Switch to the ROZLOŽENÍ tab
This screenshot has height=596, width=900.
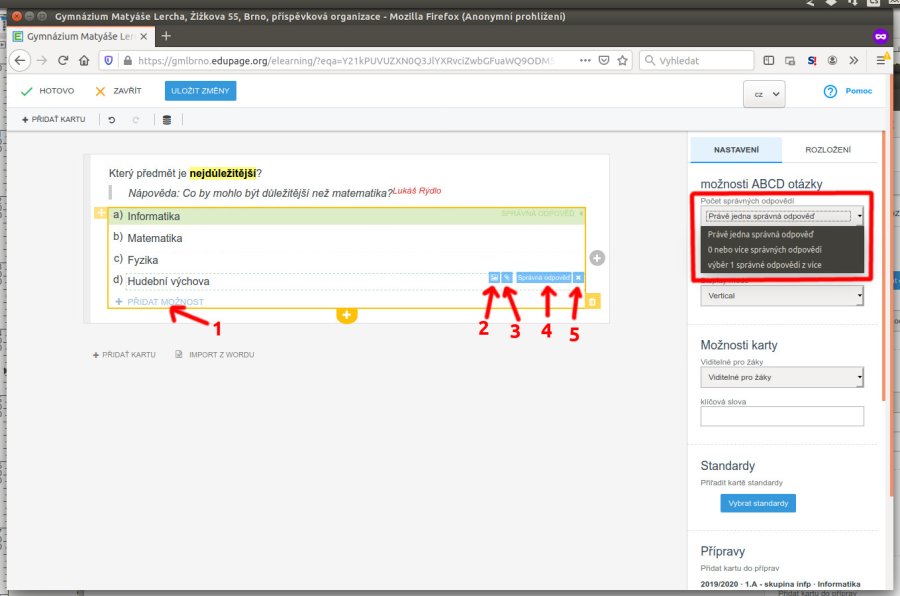click(x=828, y=150)
